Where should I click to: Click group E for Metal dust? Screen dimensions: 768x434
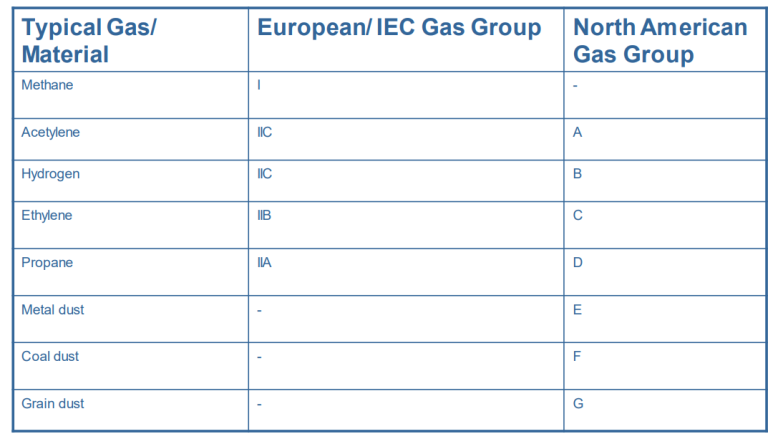pos(577,310)
